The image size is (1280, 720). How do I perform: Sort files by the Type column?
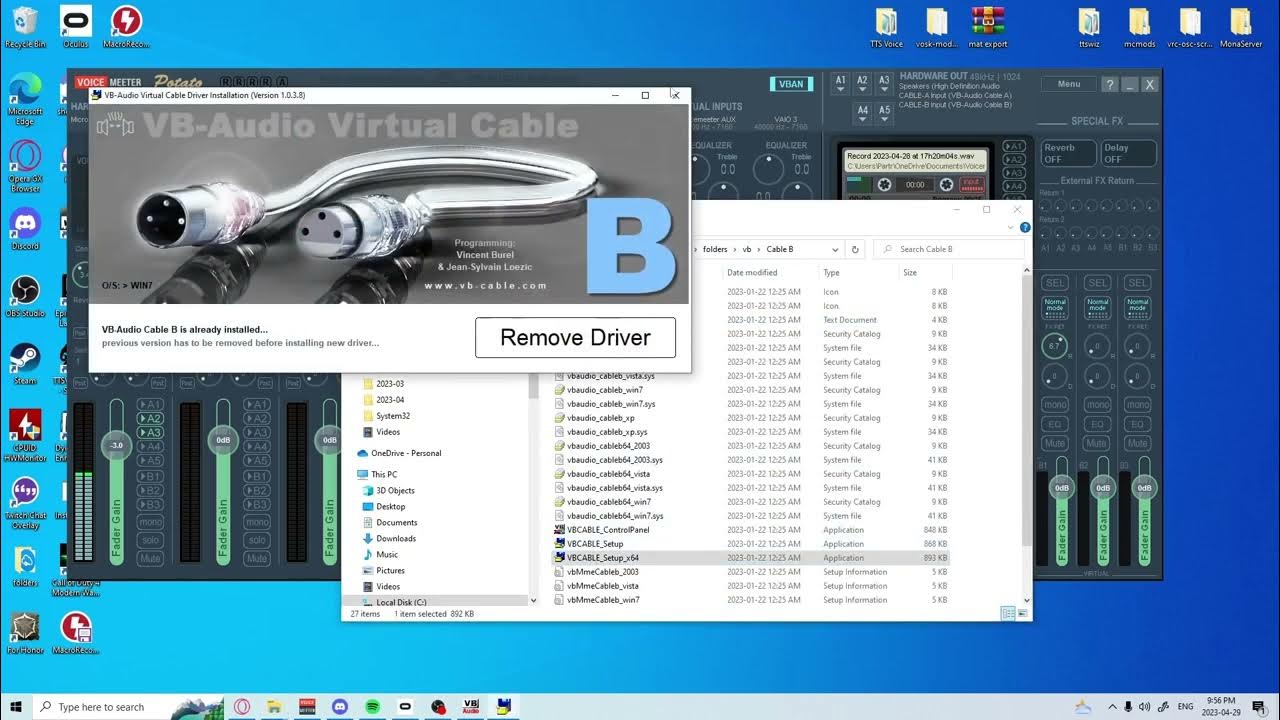(x=831, y=272)
